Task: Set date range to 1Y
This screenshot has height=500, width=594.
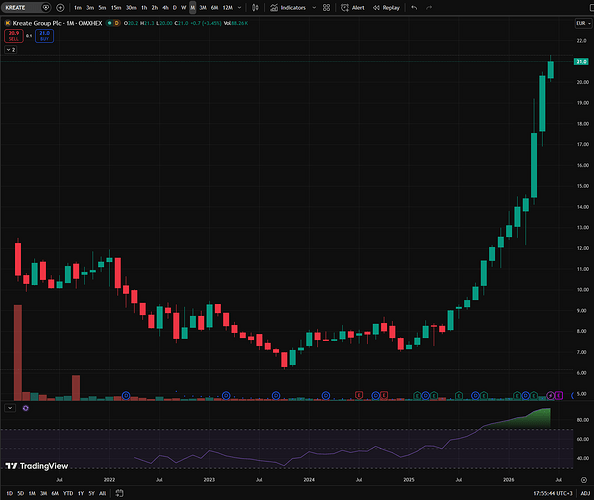Action: (x=81, y=493)
